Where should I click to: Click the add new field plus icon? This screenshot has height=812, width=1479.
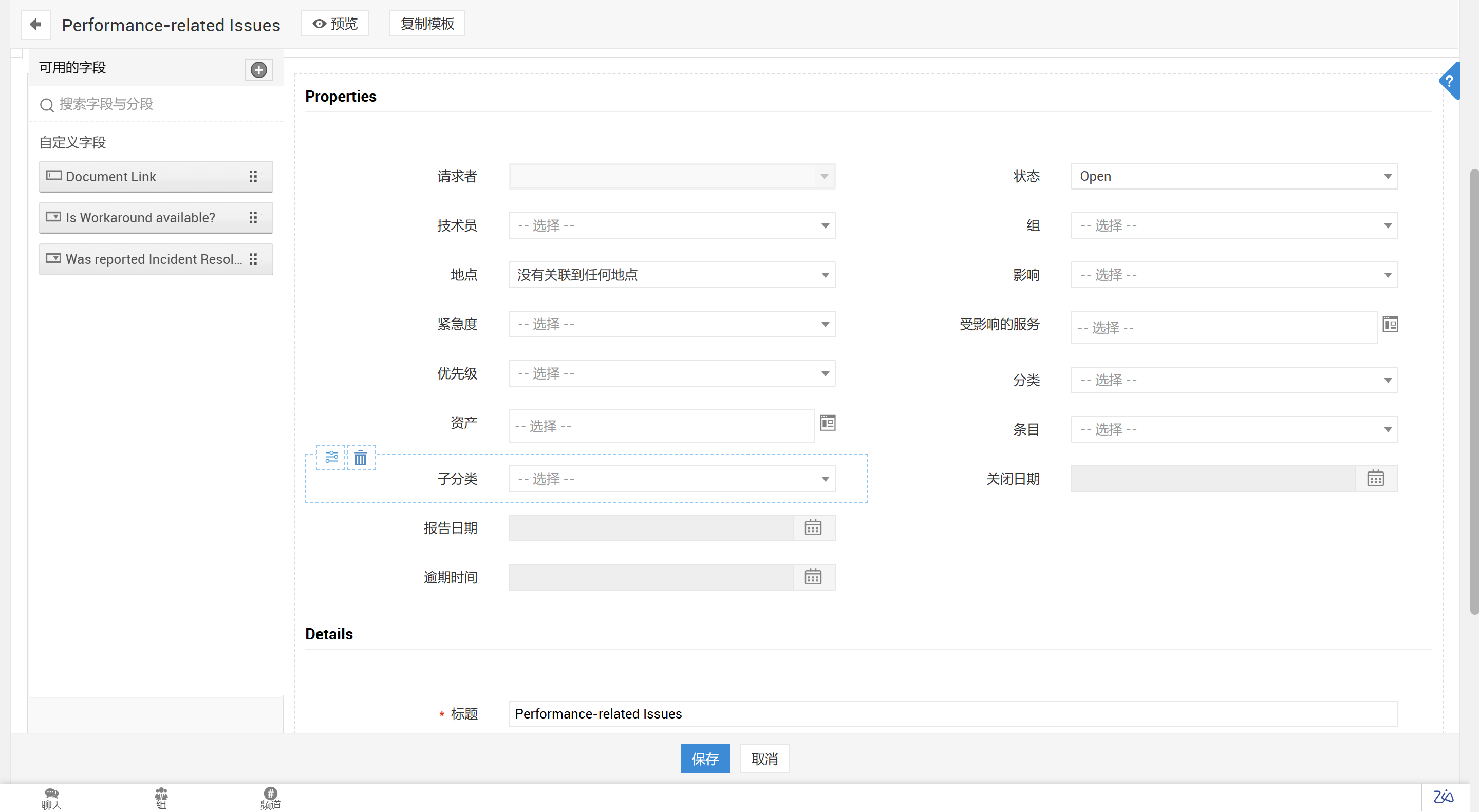click(x=258, y=70)
